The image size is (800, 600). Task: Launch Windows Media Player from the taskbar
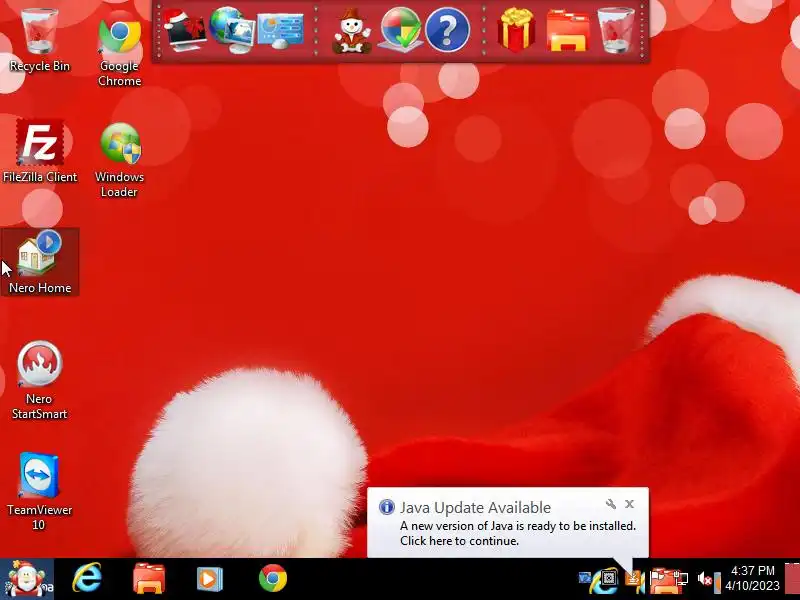[210, 579]
